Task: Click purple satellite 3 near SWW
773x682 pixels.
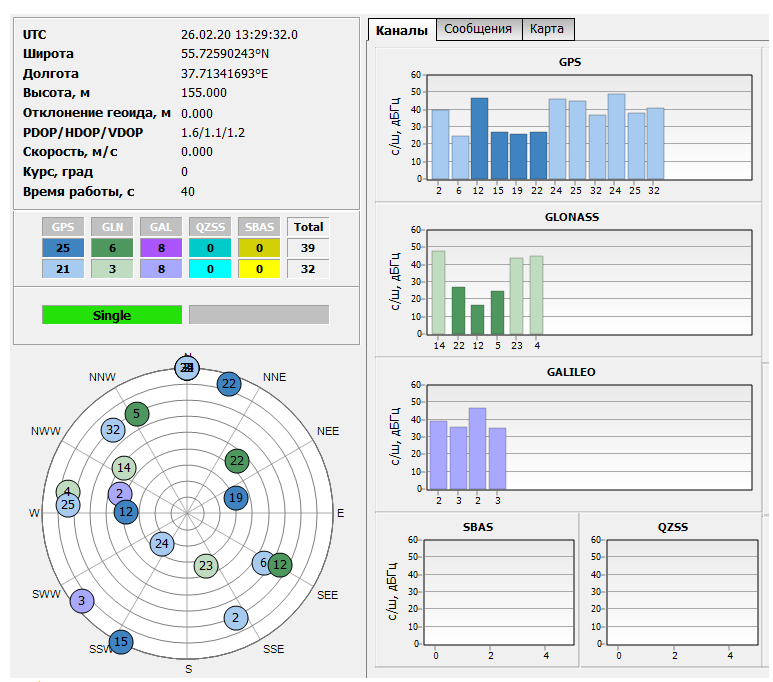Action: tap(81, 601)
